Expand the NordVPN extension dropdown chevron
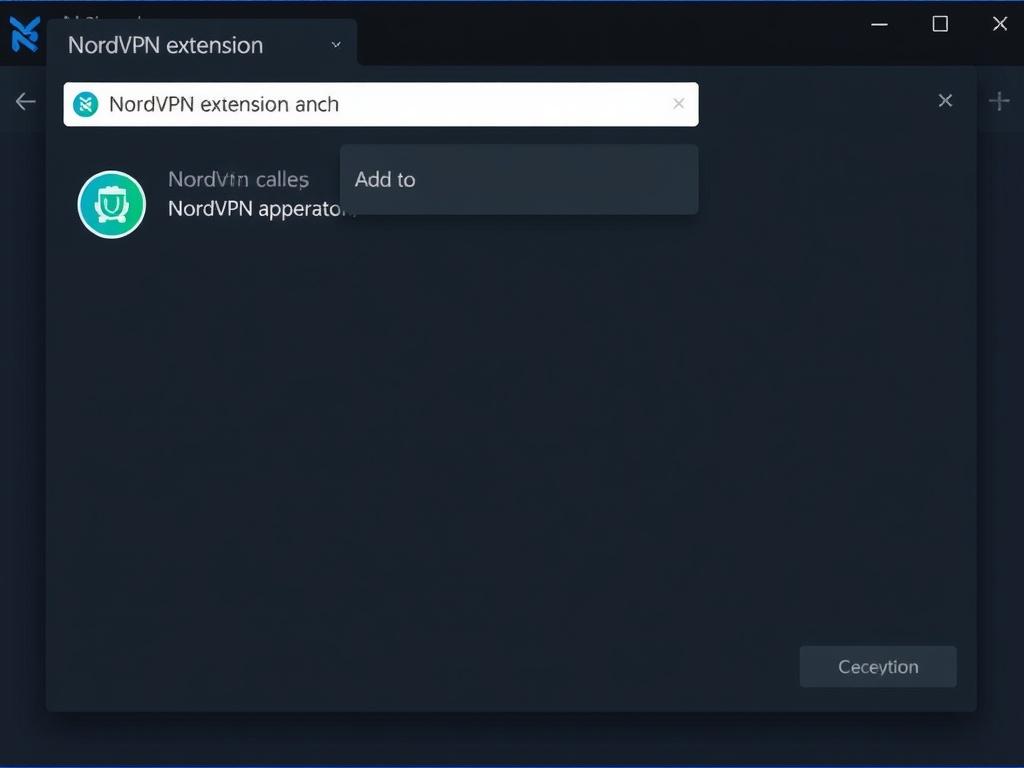This screenshot has height=768, width=1024. coord(336,45)
